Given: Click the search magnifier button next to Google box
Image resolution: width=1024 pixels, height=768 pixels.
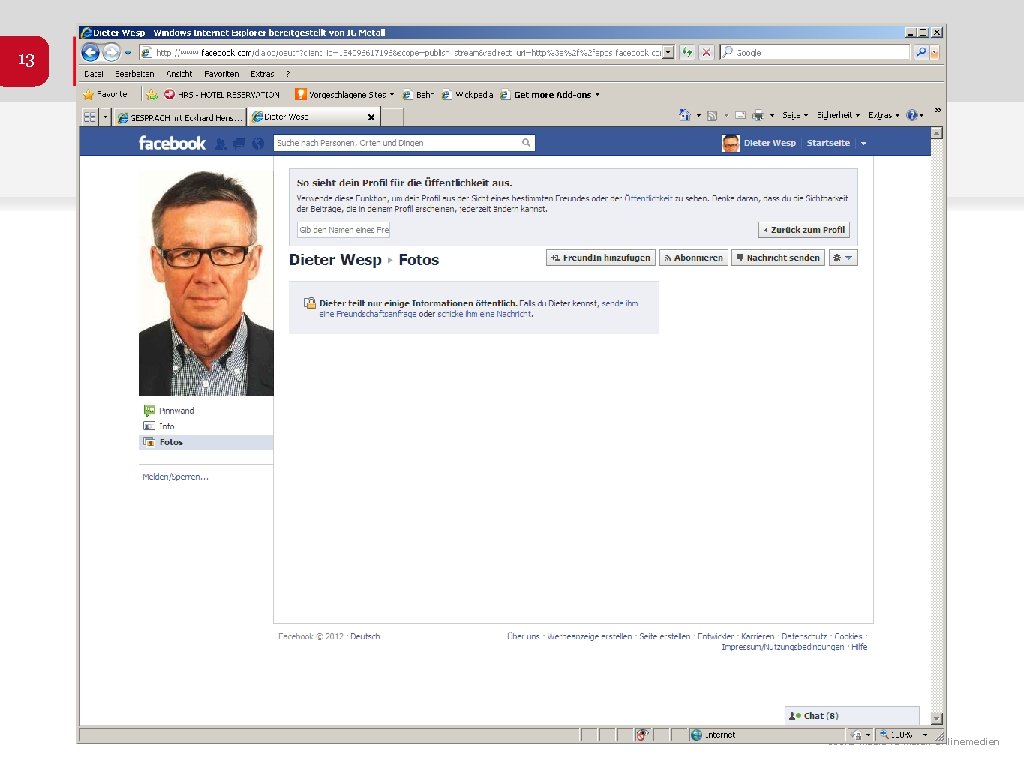Looking at the screenshot, I should coord(921,52).
